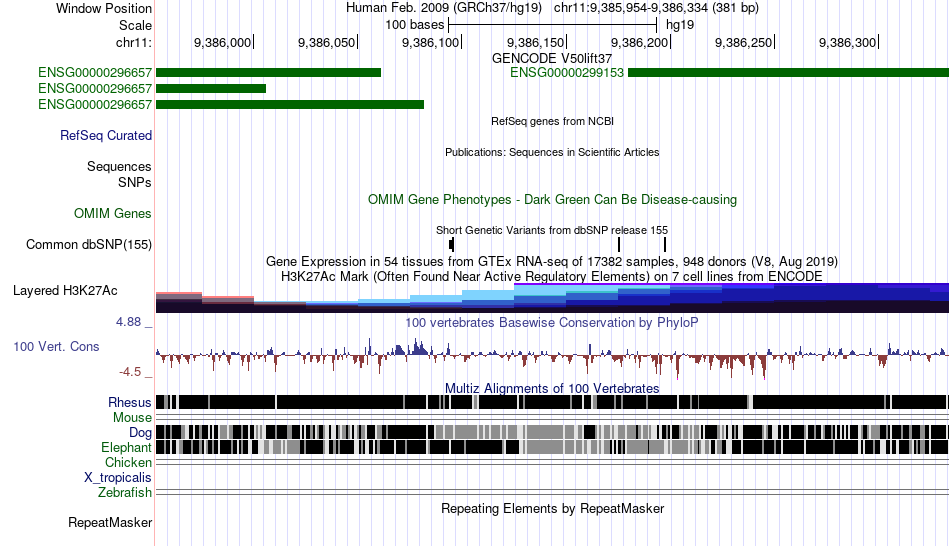Click the top ENSG00000296657 green bar

pyautogui.click(x=268, y=73)
